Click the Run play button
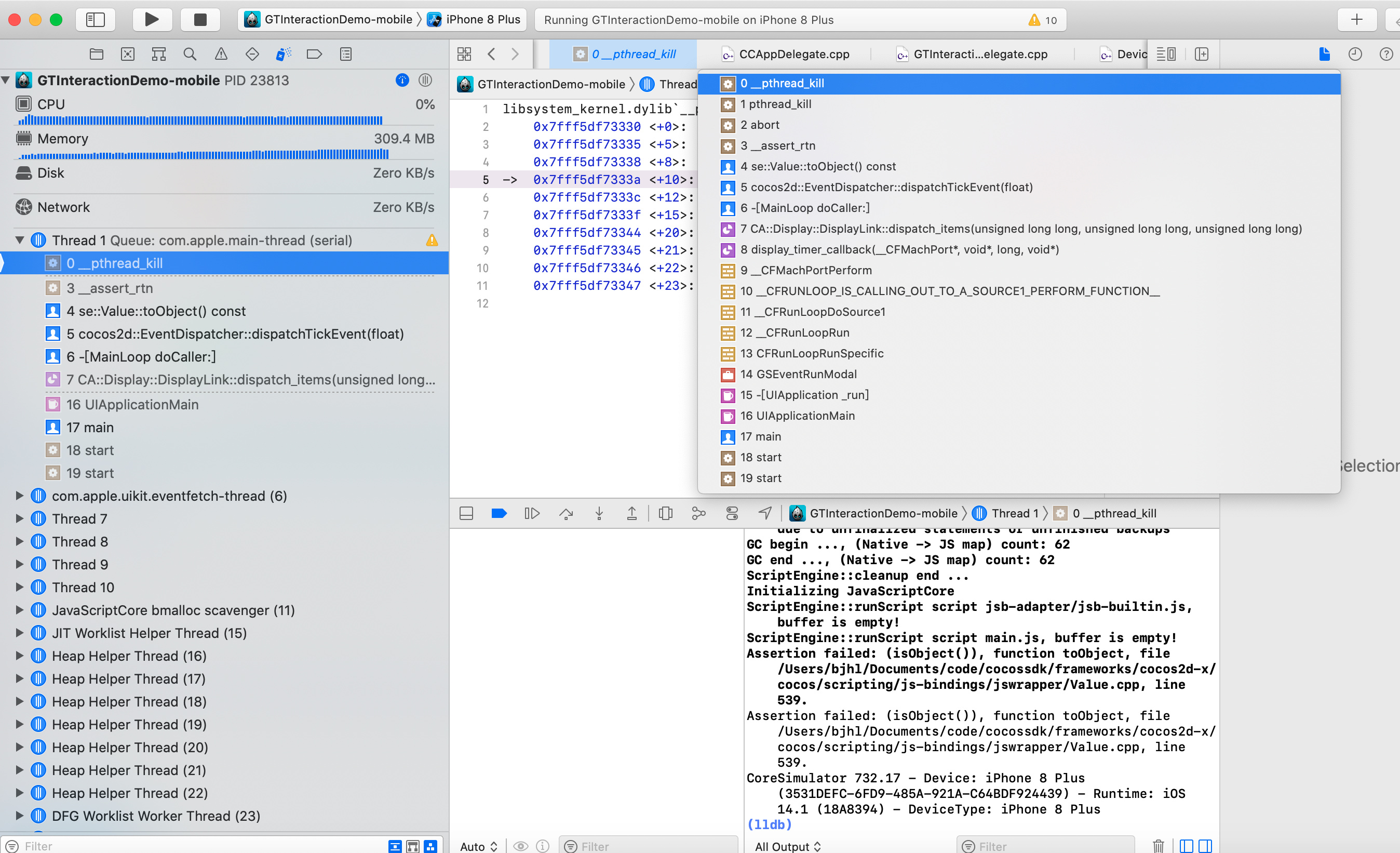This screenshot has width=1400, height=853. tap(152, 19)
